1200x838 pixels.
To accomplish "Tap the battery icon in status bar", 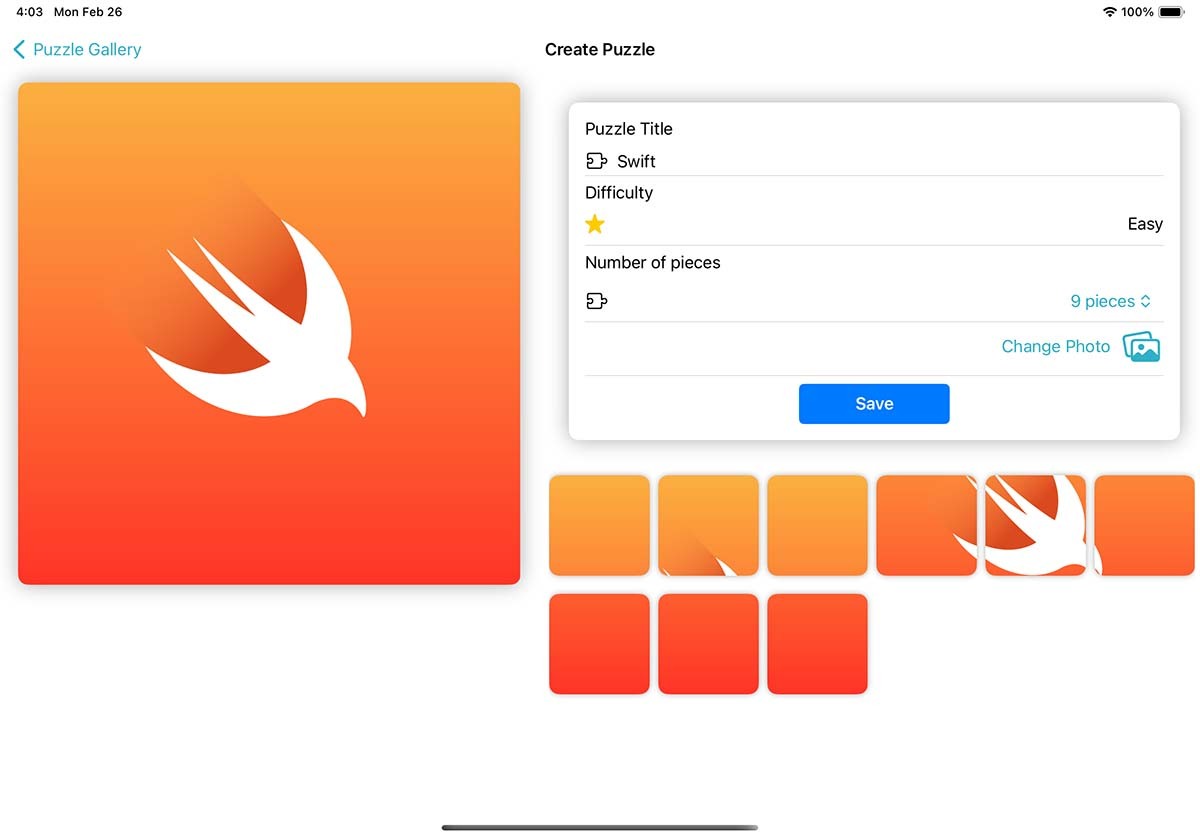I will (1171, 12).
